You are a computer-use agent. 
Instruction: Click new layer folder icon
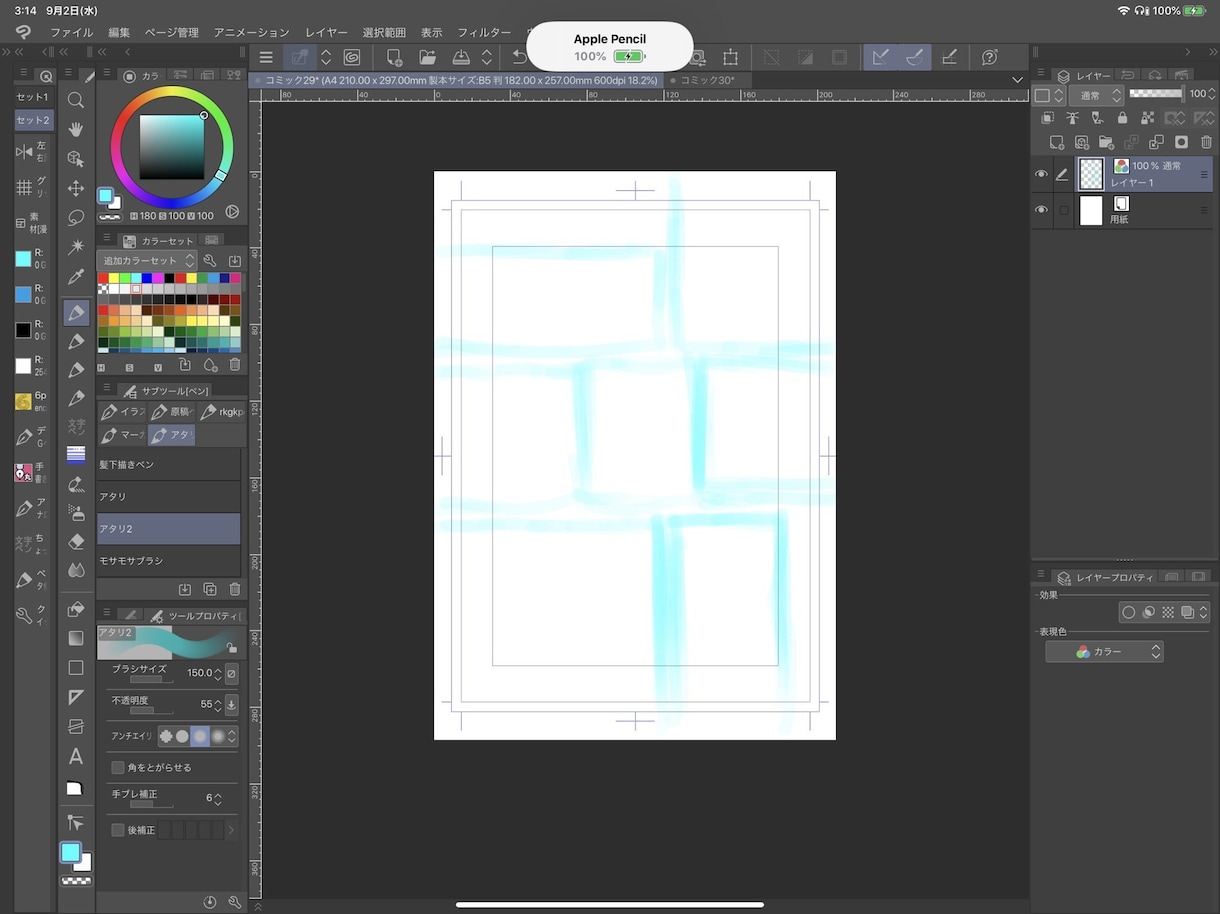1106,142
